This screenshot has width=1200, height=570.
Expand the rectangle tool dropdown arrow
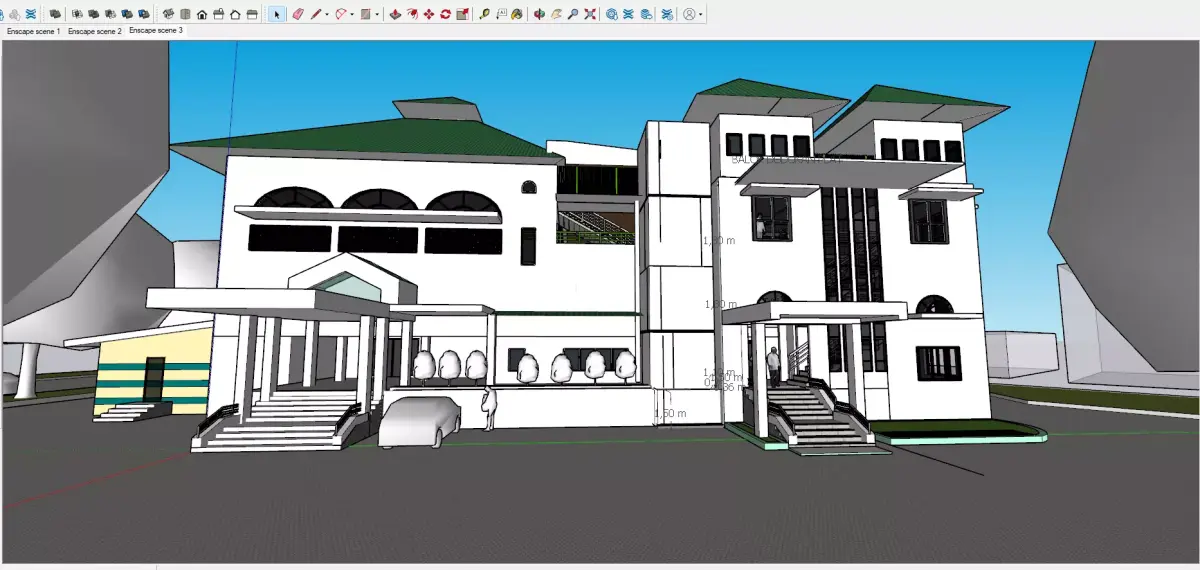[x=377, y=14]
